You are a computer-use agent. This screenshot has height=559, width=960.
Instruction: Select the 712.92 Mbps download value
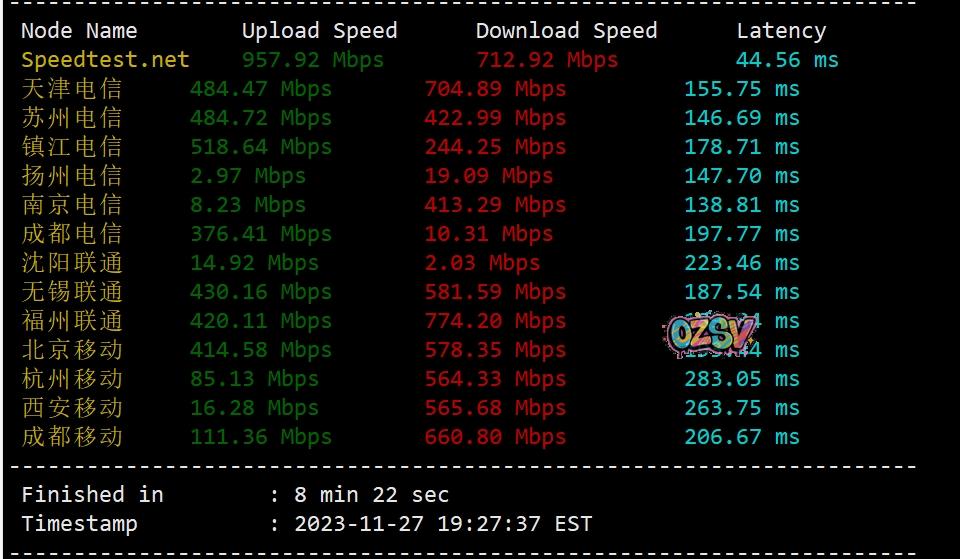pos(547,60)
